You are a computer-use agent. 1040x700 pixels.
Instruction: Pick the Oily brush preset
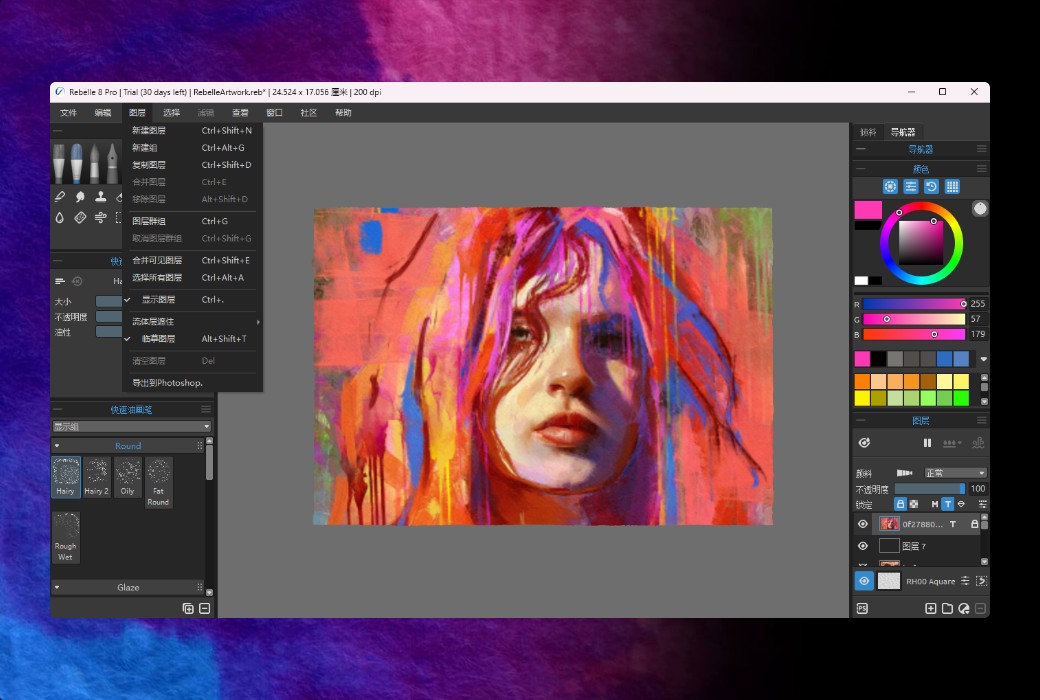(x=127, y=477)
